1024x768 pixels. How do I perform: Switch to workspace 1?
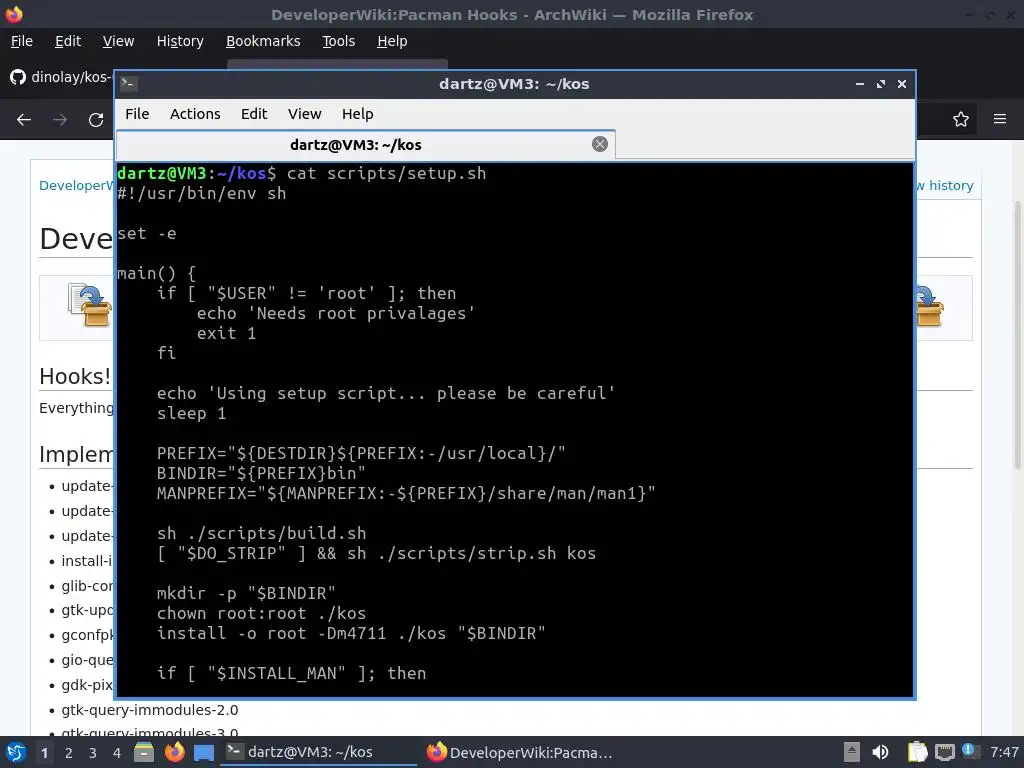(44, 753)
